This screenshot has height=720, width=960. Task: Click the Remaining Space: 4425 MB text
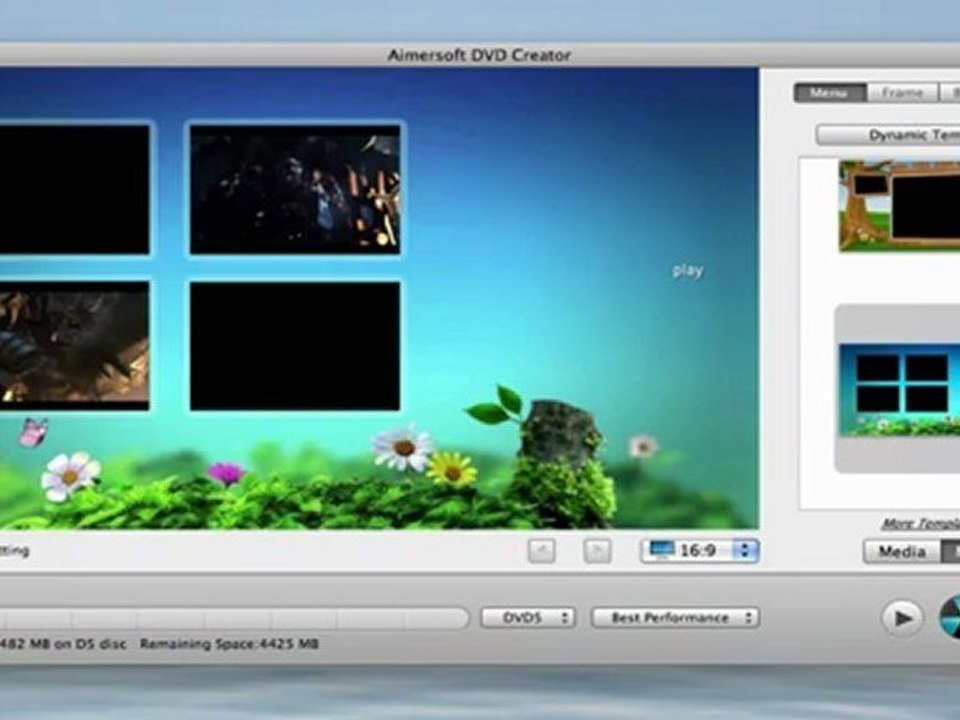[x=229, y=644]
